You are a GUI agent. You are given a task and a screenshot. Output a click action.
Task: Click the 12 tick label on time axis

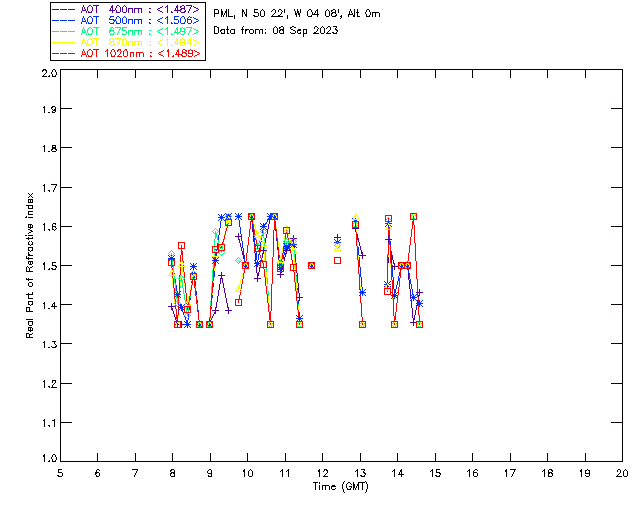[x=322, y=474]
